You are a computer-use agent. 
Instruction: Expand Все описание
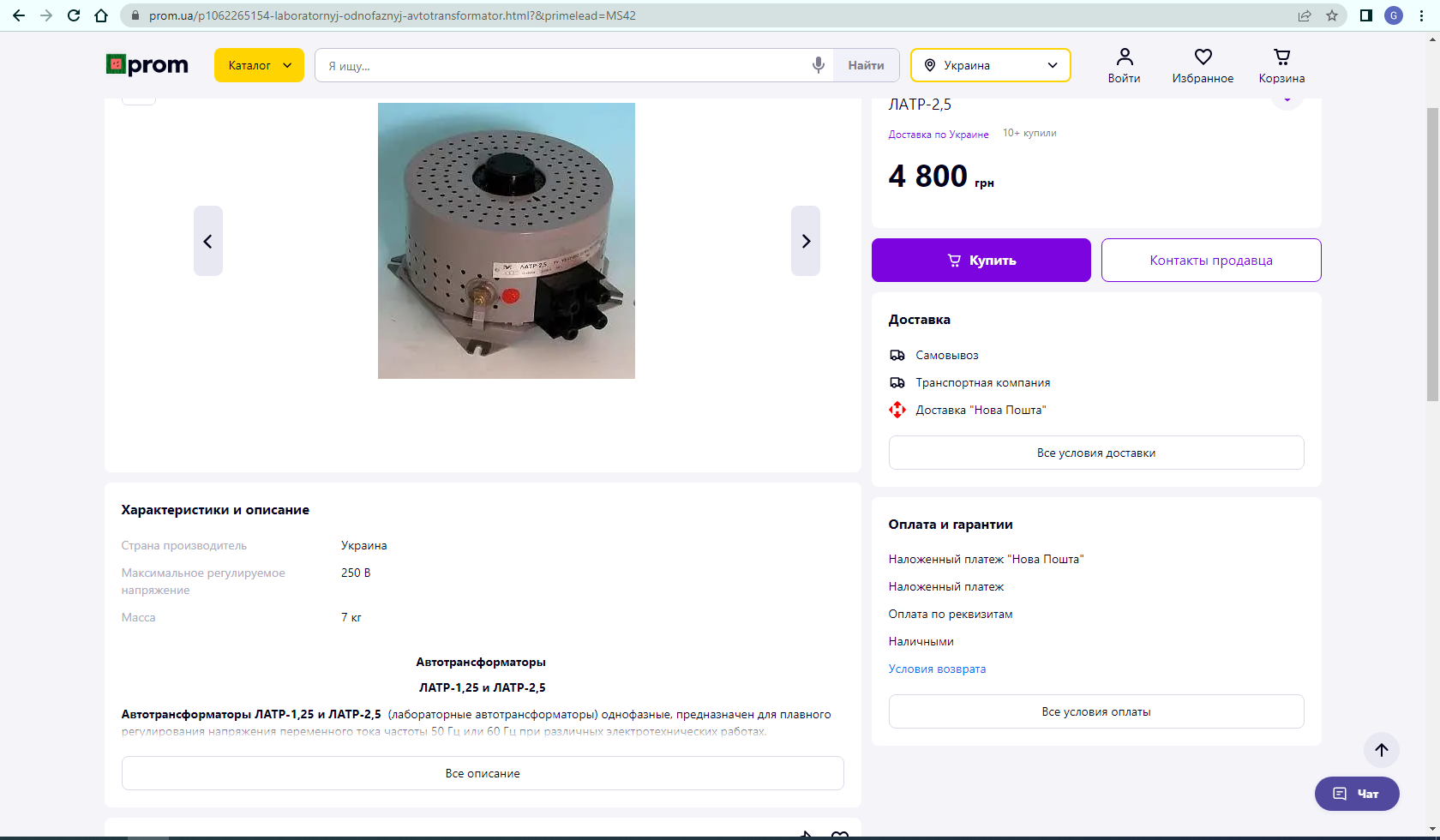tap(483, 773)
